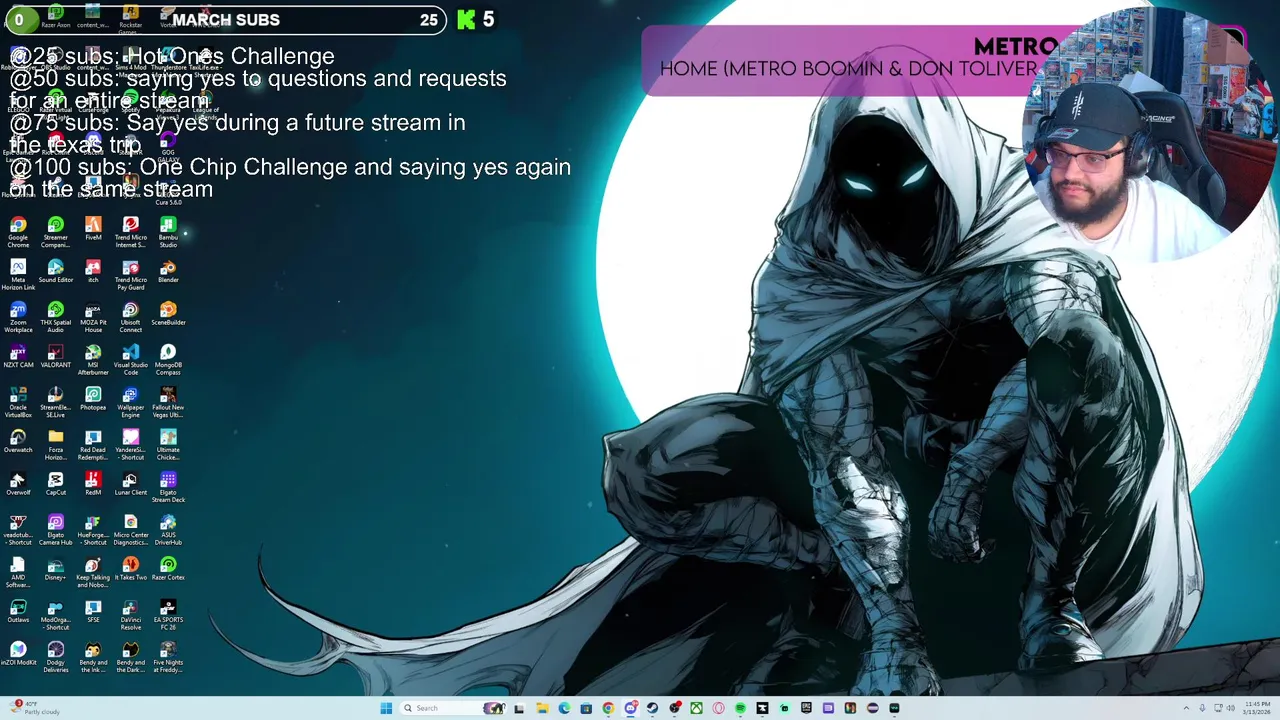The image size is (1280, 720).
Task: Open DaVinci Resolve desktop shortcut
Action: (x=130, y=615)
